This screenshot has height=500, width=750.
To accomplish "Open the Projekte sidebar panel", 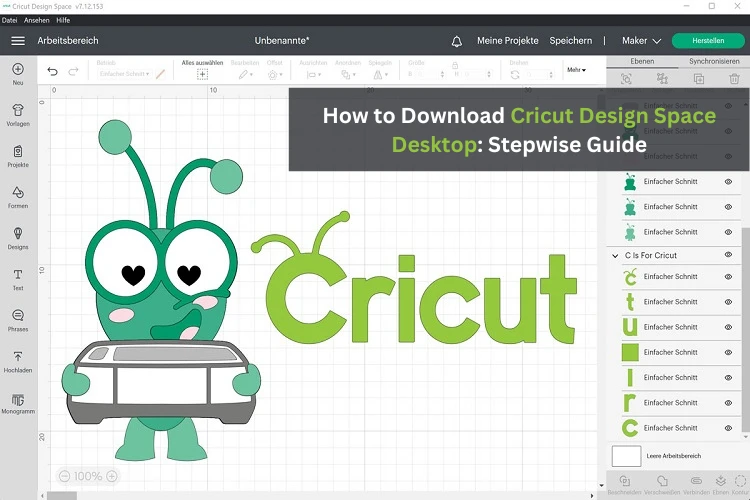I will (x=18, y=156).
